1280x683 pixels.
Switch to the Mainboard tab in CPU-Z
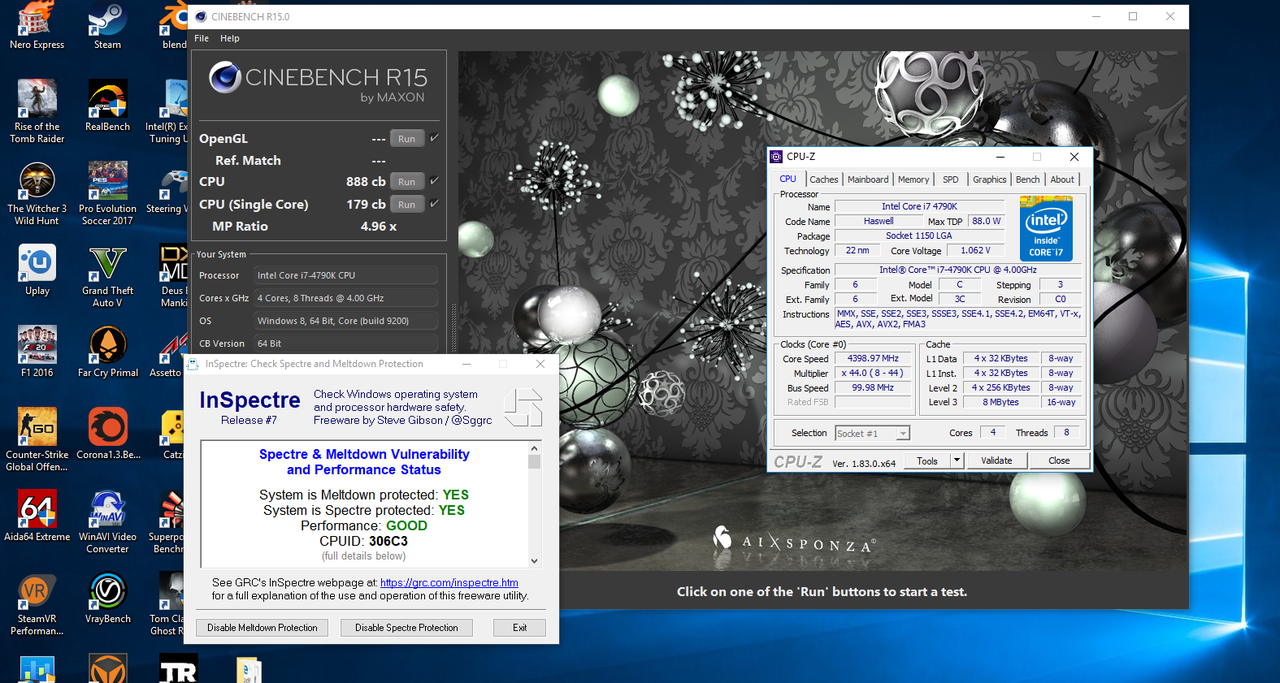868,180
